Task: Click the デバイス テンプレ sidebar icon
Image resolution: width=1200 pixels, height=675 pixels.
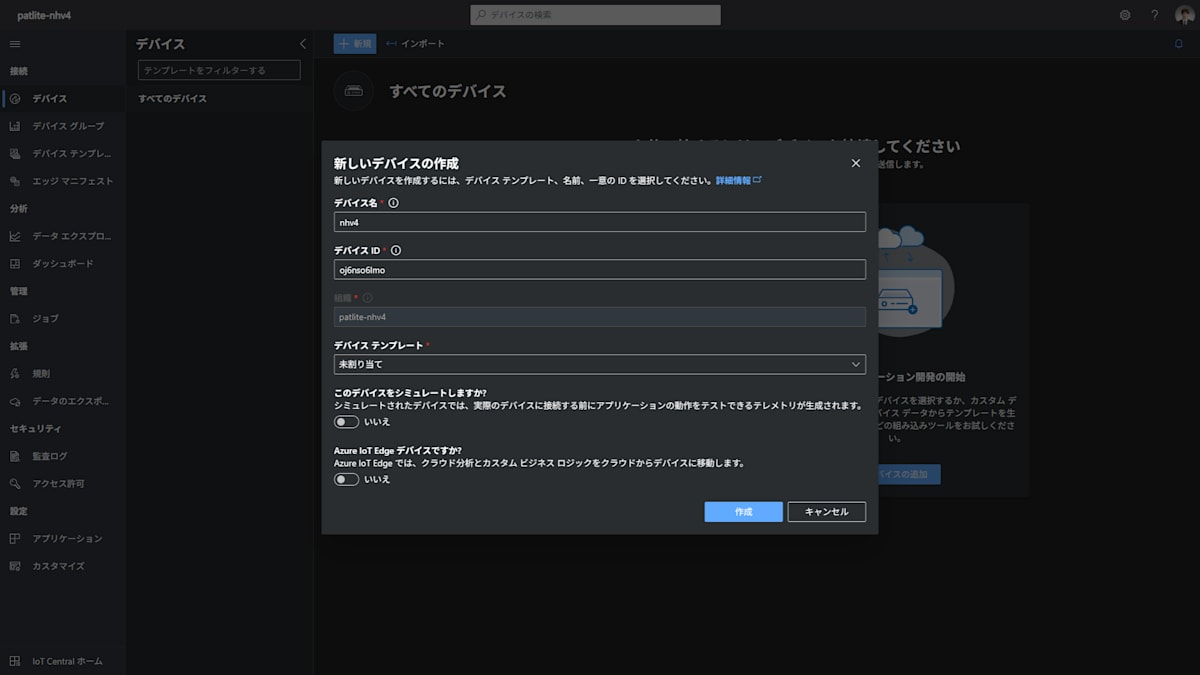Action: pyautogui.click(x=15, y=154)
